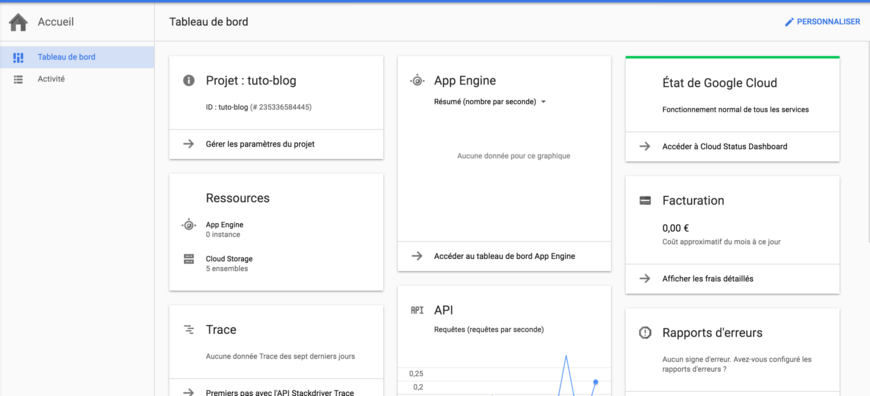Viewport: 870px width, 396px height.
Task: Click the Requêtes (requêtes par seconde) label
Action: pyautogui.click(x=489, y=329)
